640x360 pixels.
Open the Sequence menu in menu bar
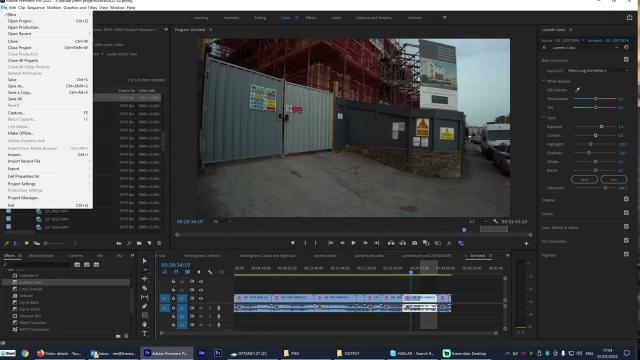click(x=36, y=7)
